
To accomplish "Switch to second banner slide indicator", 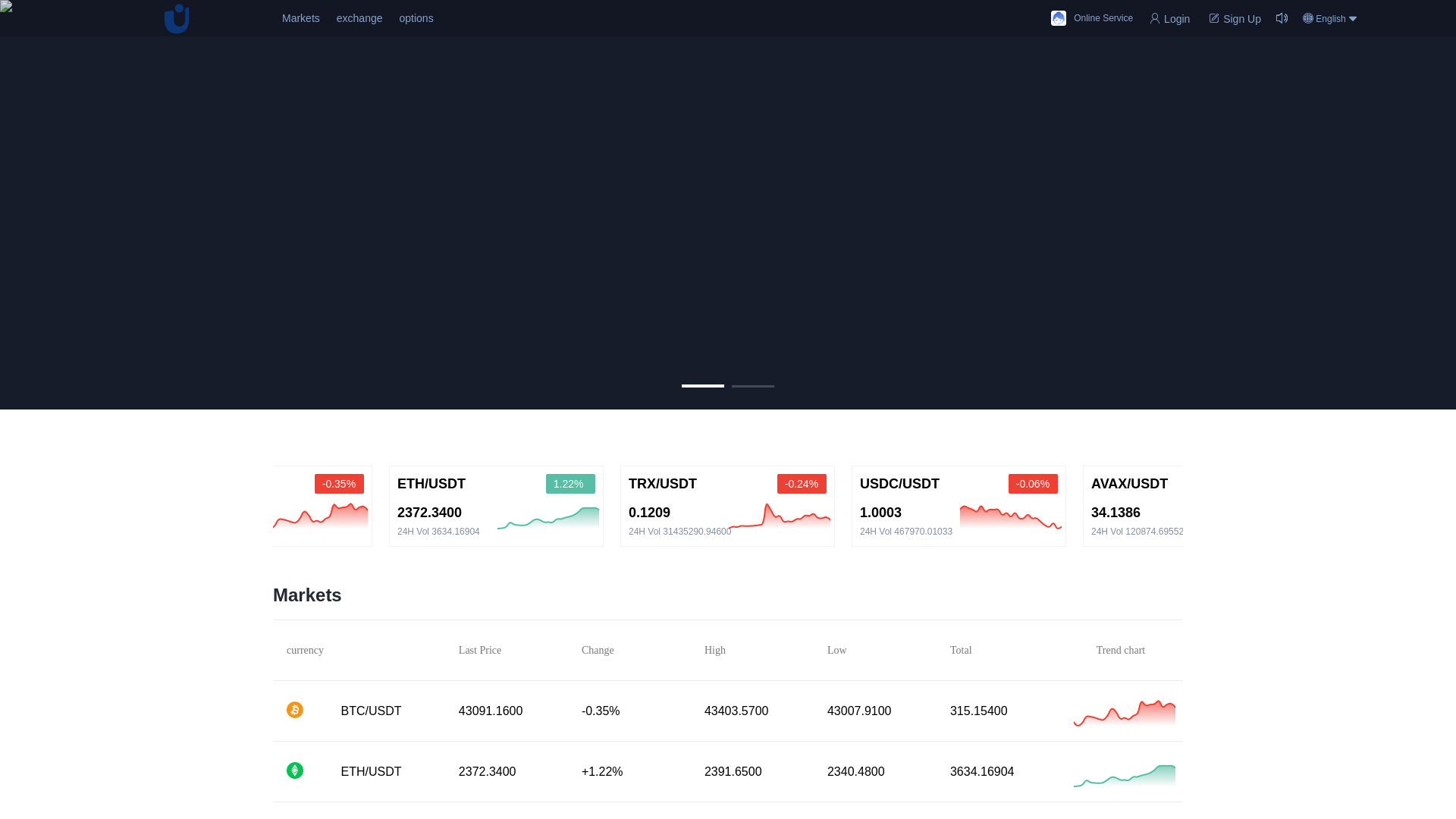I will coord(753,386).
